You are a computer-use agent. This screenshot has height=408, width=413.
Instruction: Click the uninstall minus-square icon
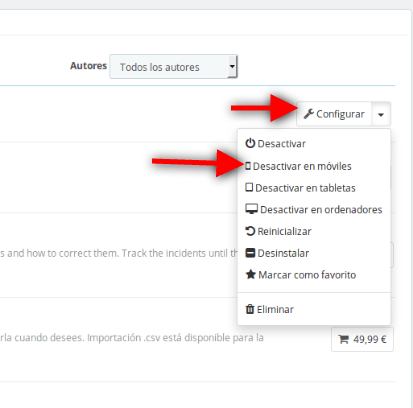250,253
